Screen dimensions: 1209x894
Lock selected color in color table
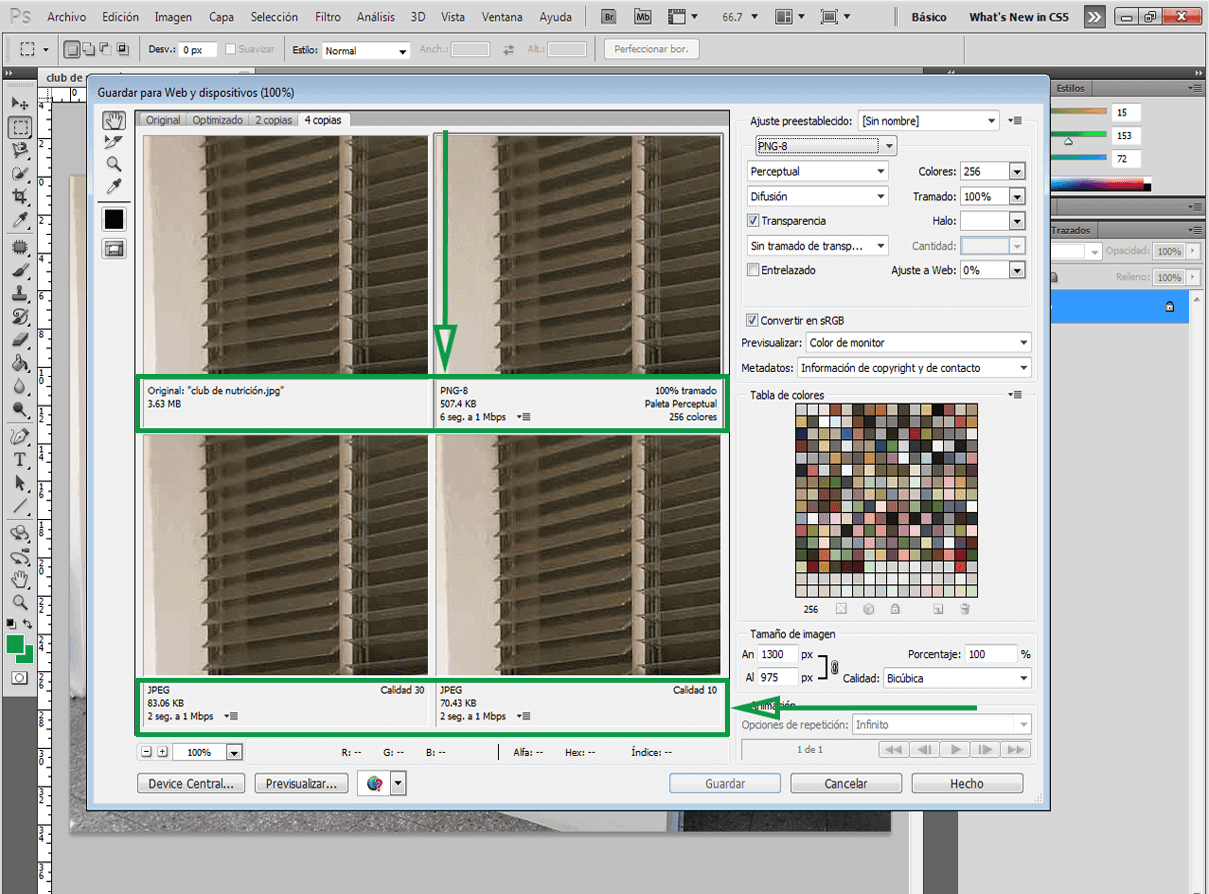[x=895, y=609]
